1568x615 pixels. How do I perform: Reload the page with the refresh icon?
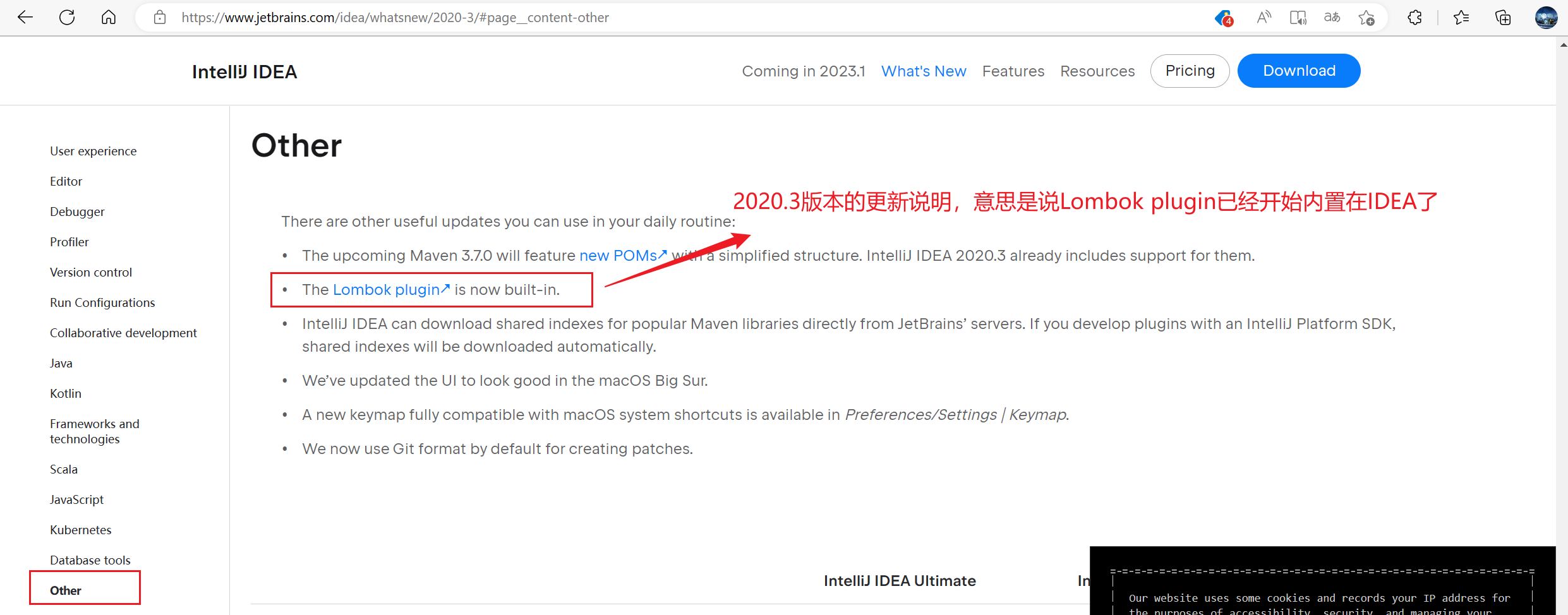pos(67,18)
